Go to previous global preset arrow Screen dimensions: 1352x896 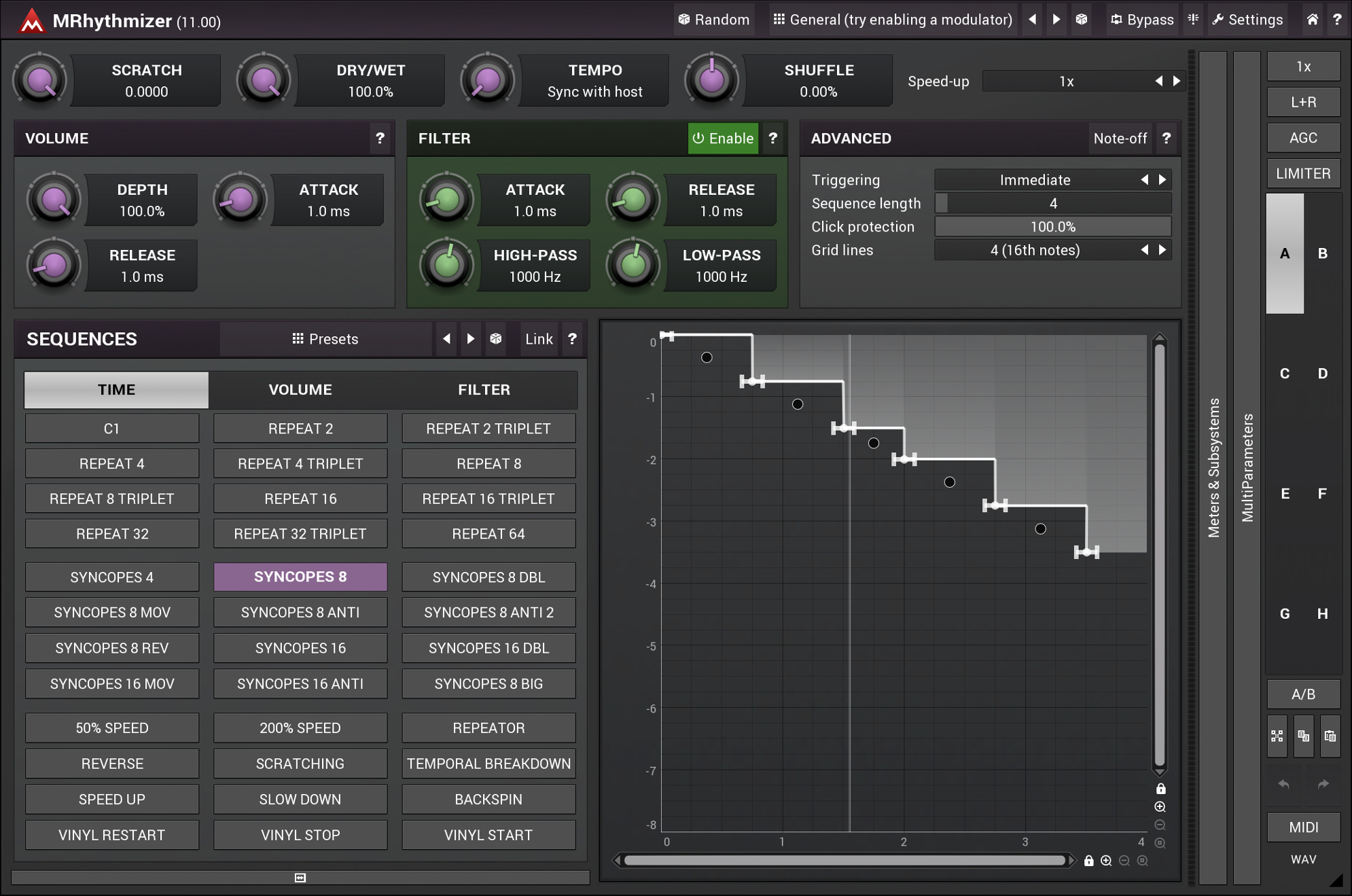pyautogui.click(x=1033, y=19)
